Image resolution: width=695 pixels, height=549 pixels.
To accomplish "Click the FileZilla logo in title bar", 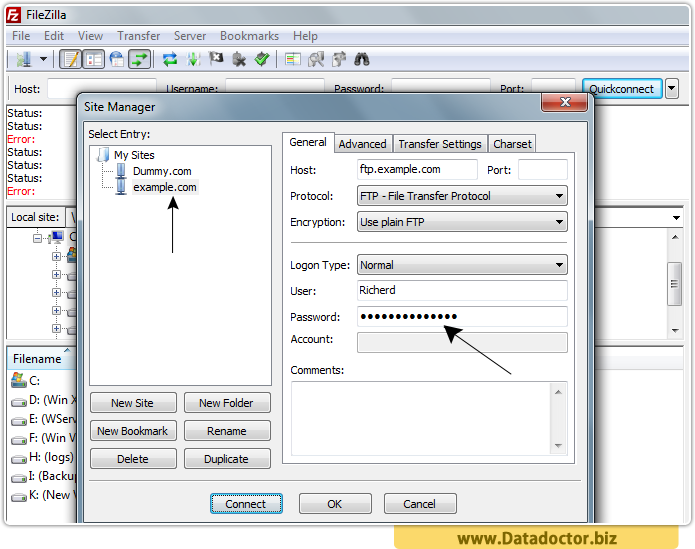I will point(13,15).
